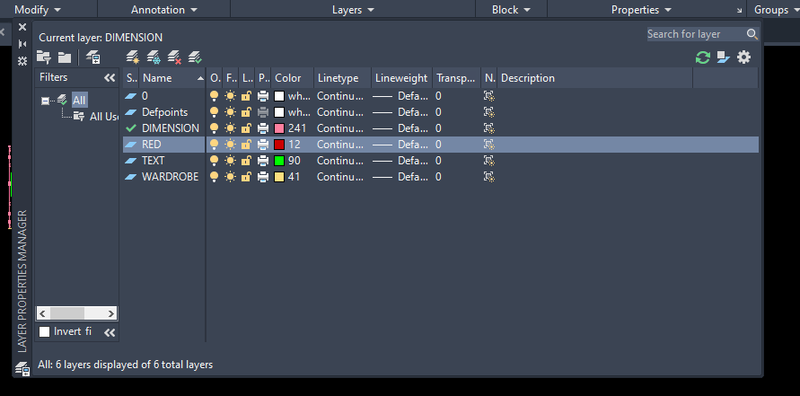Click the Search for layer field

pyautogui.click(x=696, y=34)
